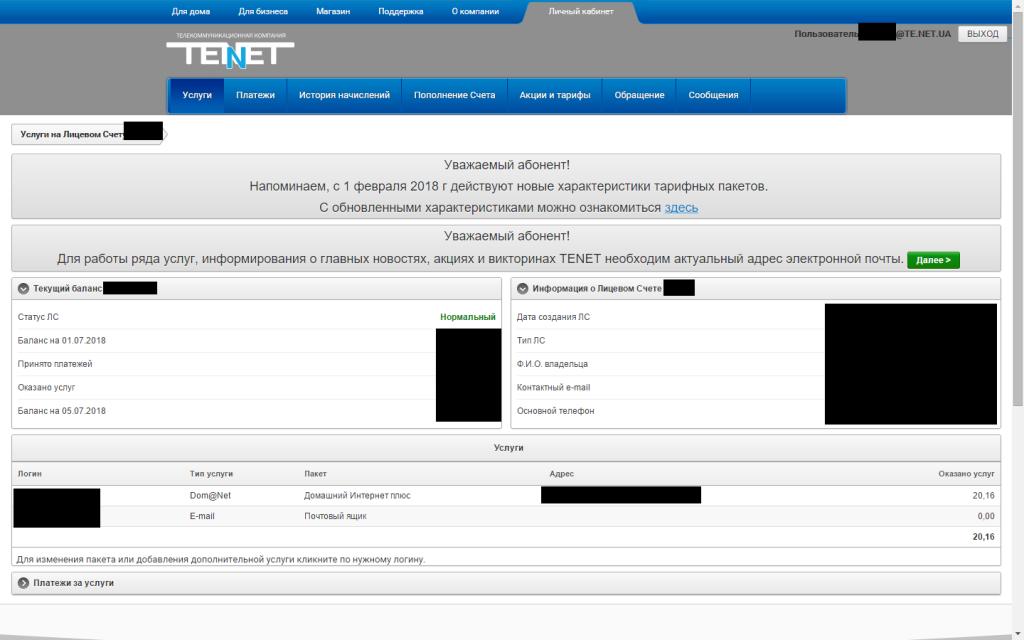
Task: Click the Адрес column header
Action: (x=562, y=474)
